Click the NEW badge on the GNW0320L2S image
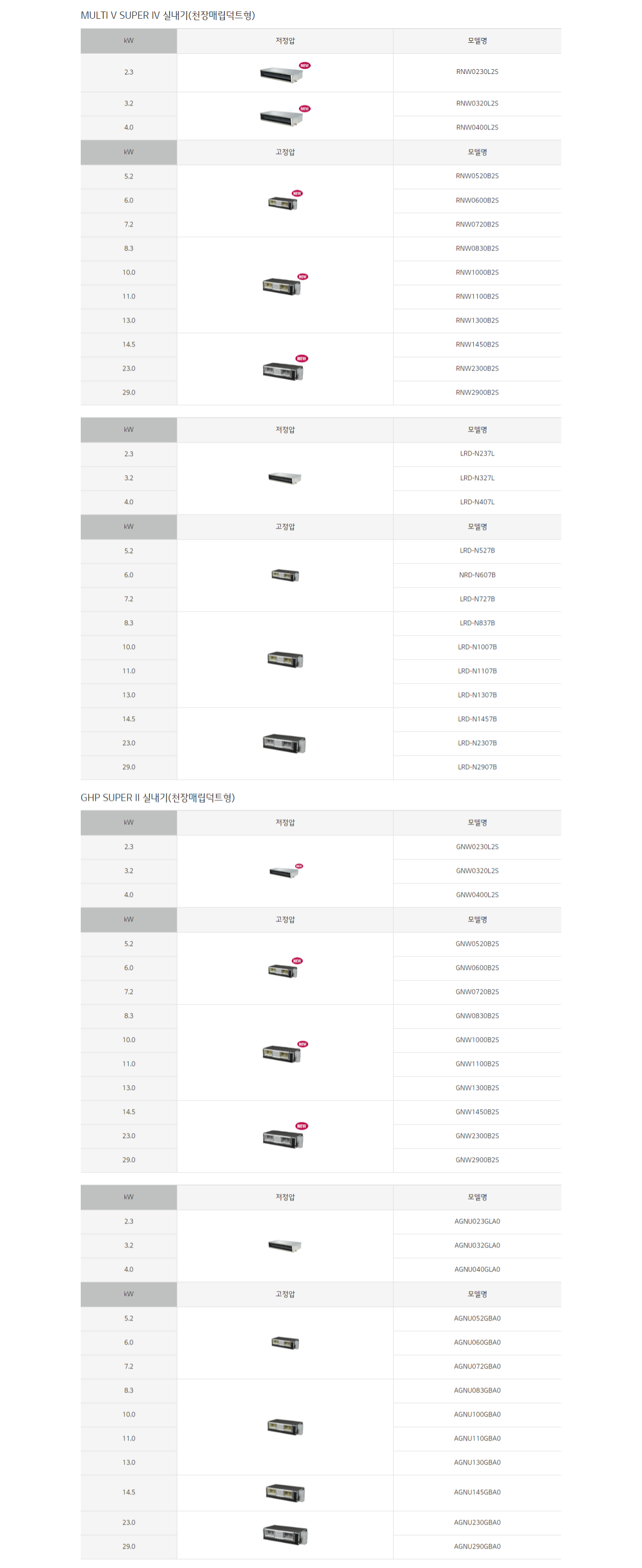The height and width of the screenshot is (1568, 642). pos(299,865)
